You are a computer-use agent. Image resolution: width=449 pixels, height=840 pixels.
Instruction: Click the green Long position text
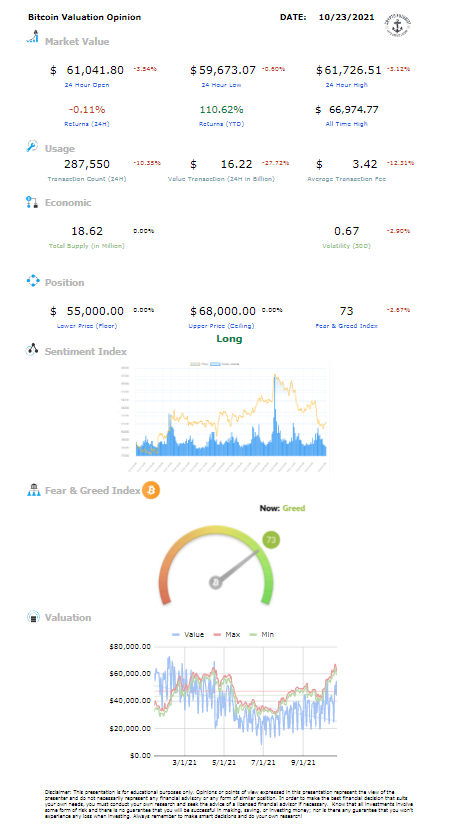tap(229, 339)
